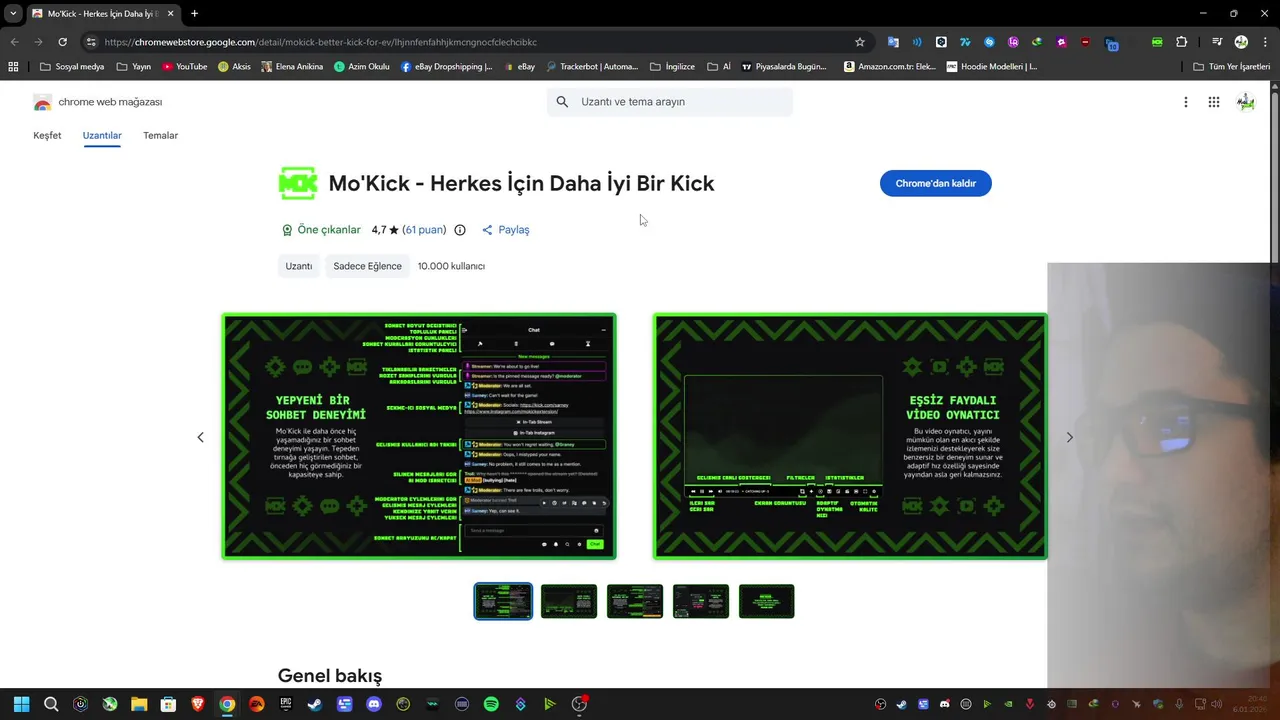Open web store three-dot options menu
The height and width of the screenshot is (720, 1280).
click(1186, 102)
